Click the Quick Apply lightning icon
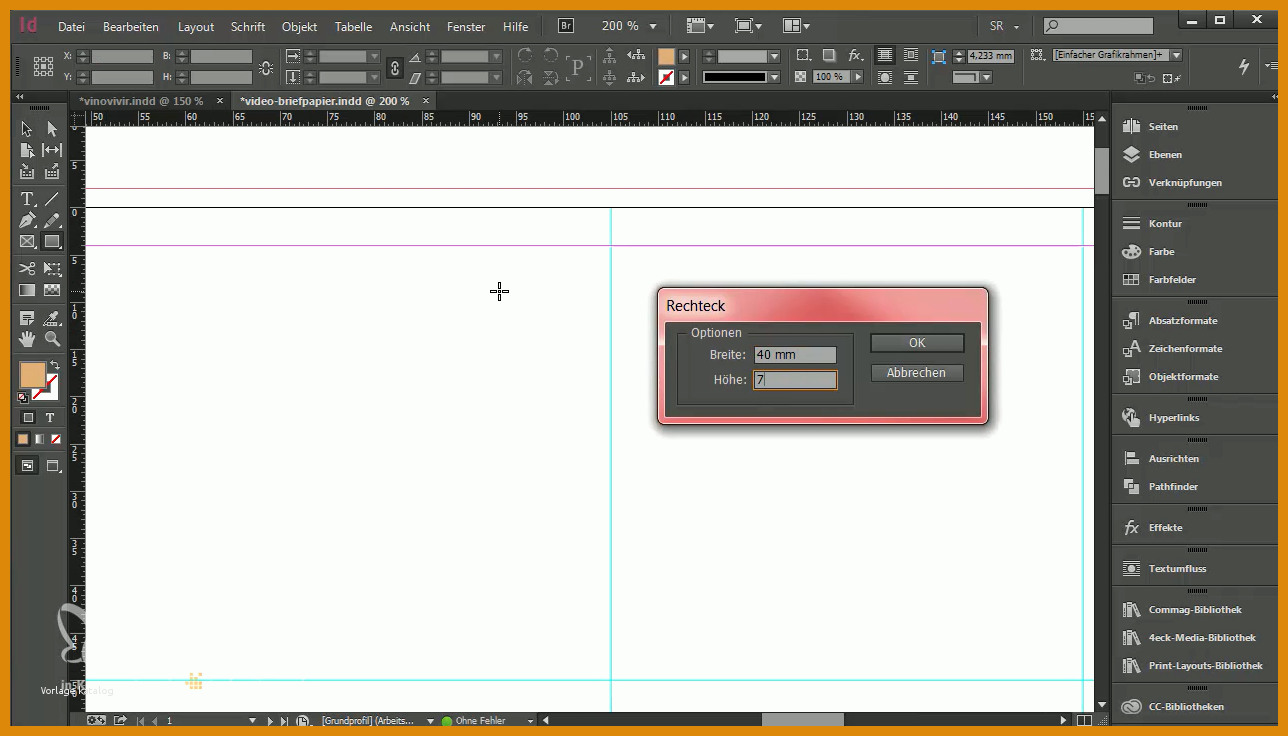Screen dimensions: 1288x736 pos(1244,66)
